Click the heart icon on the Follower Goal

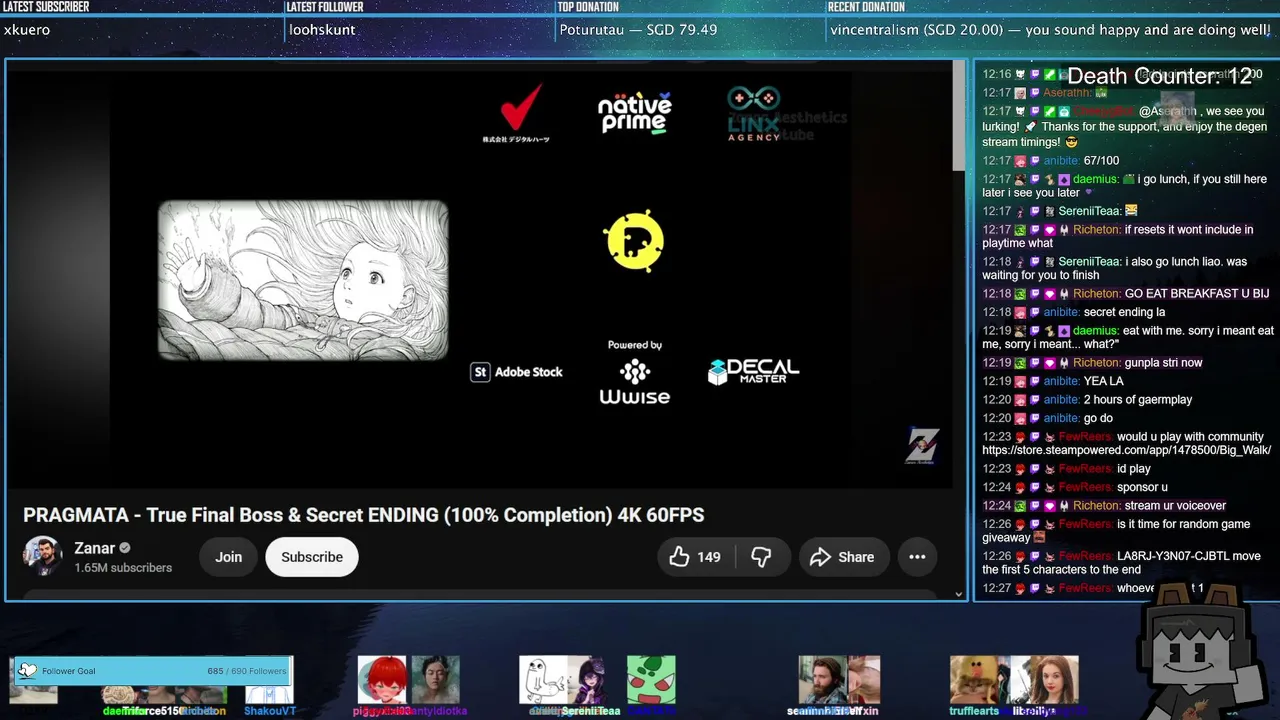(27, 671)
